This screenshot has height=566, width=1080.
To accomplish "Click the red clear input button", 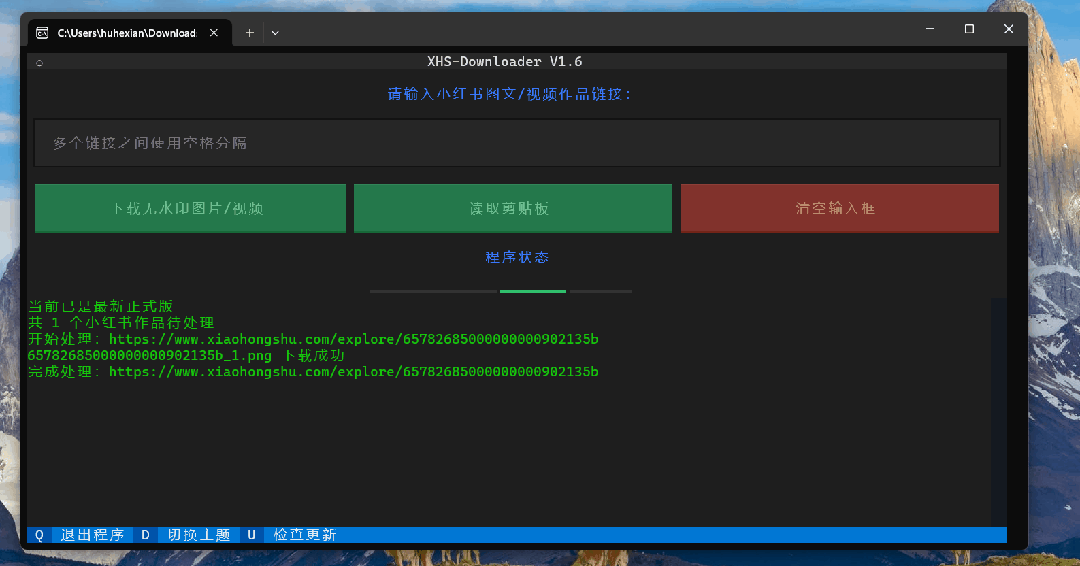I will (840, 208).
